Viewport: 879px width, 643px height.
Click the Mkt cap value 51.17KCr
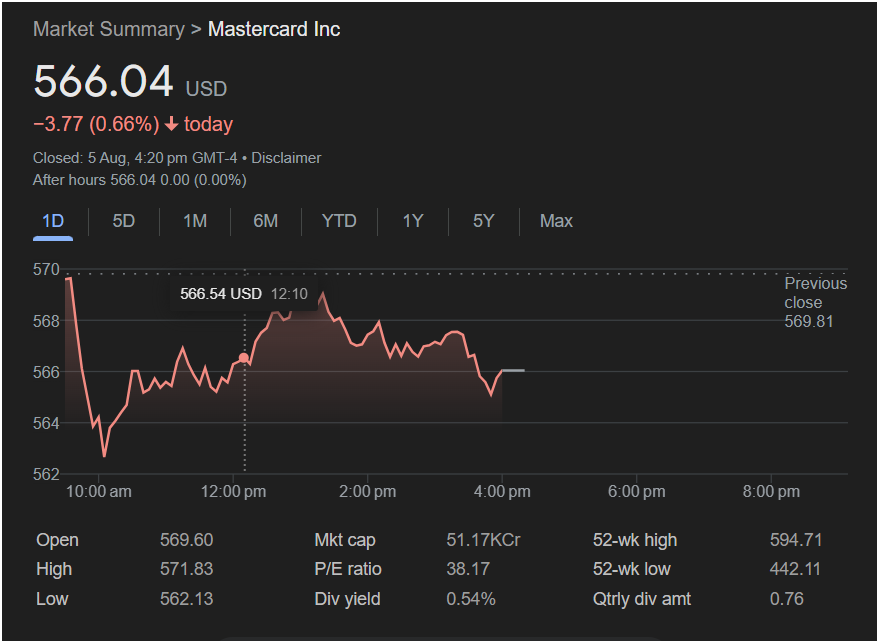click(x=483, y=540)
